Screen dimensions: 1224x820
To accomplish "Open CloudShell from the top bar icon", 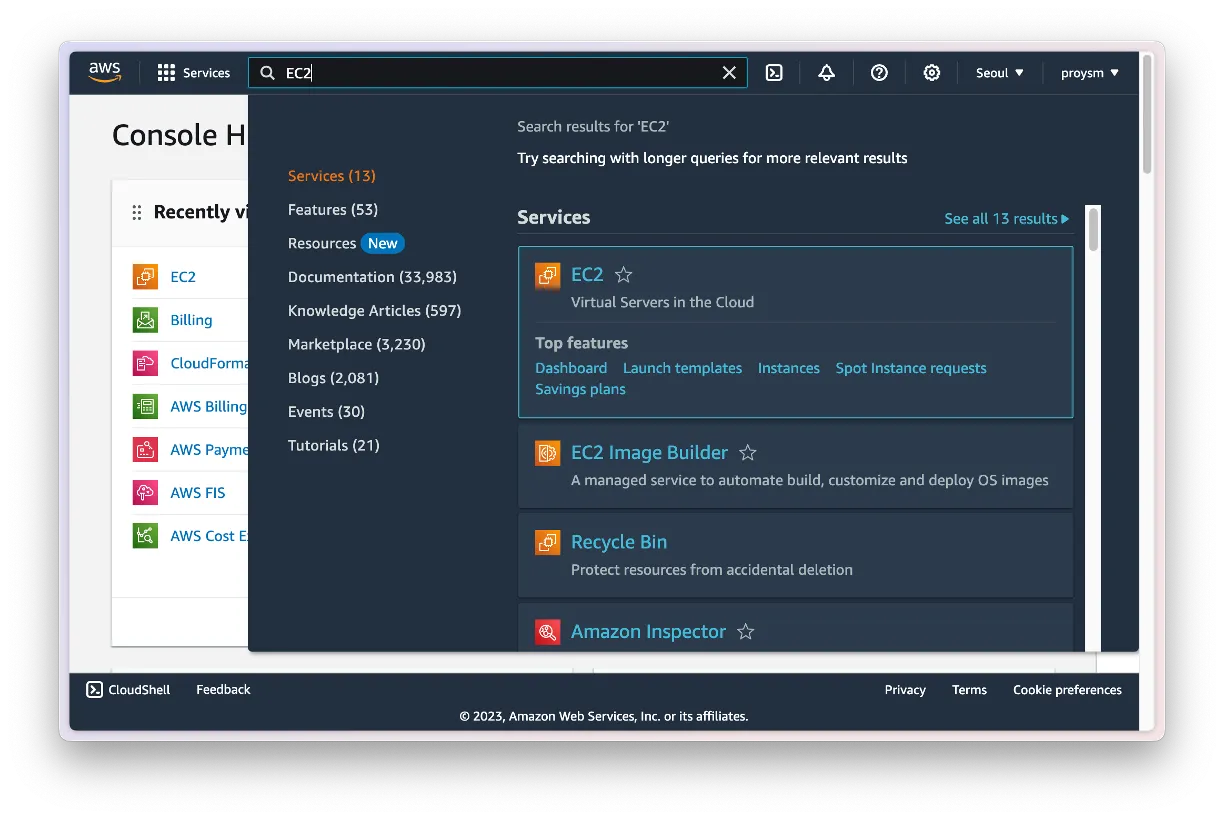I will tap(774, 73).
